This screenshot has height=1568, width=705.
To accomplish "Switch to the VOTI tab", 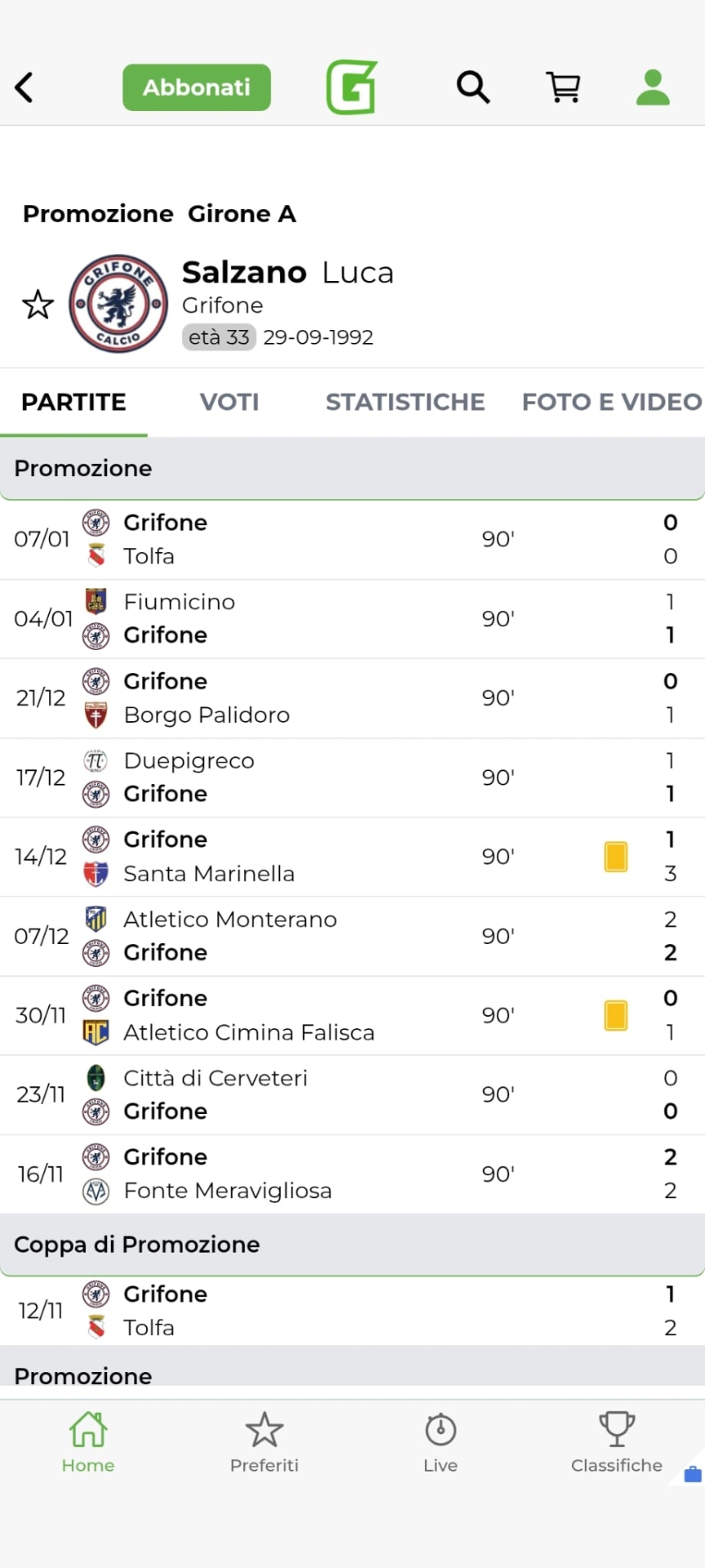I will (x=230, y=402).
